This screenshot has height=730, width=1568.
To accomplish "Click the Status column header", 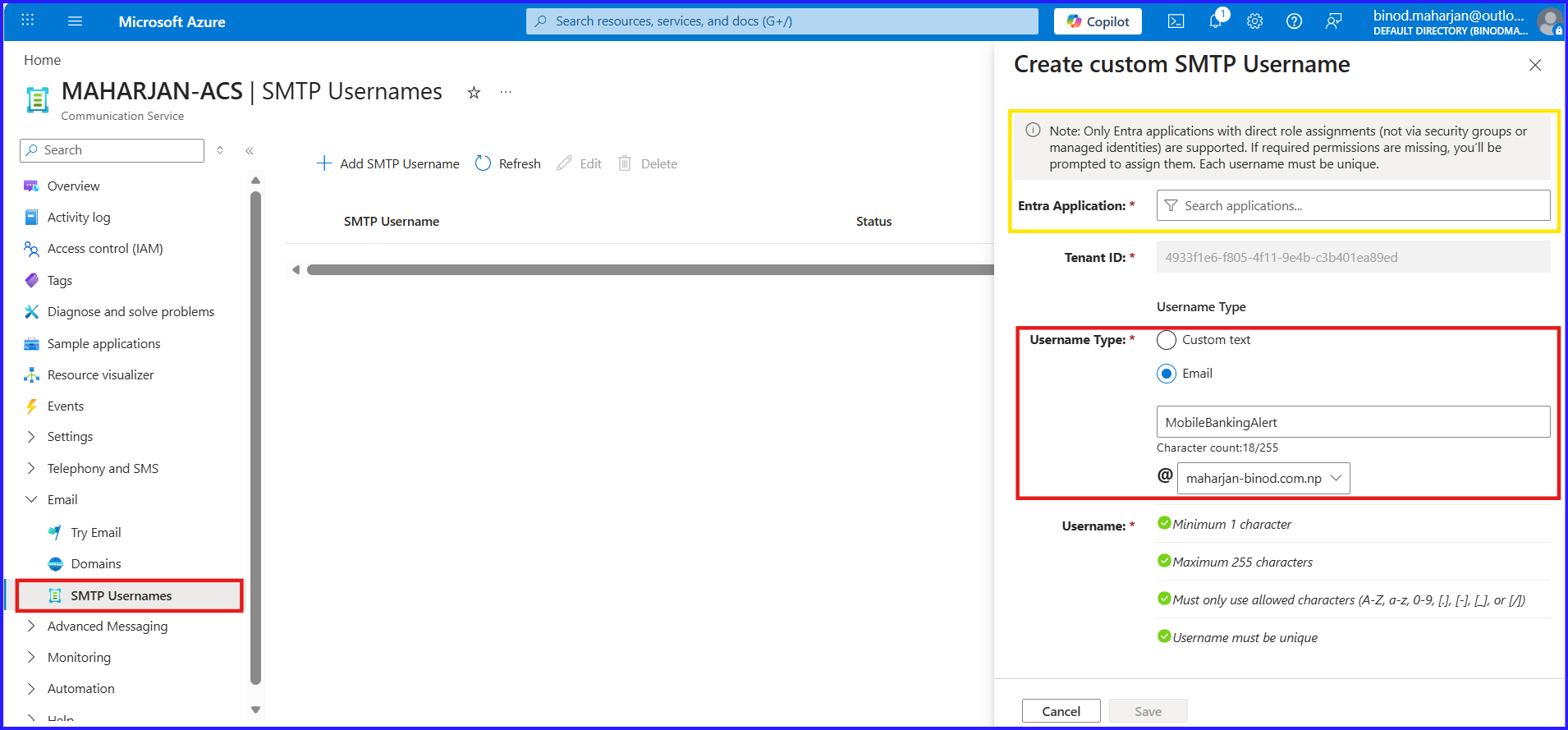I will click(x=873, y=222).
